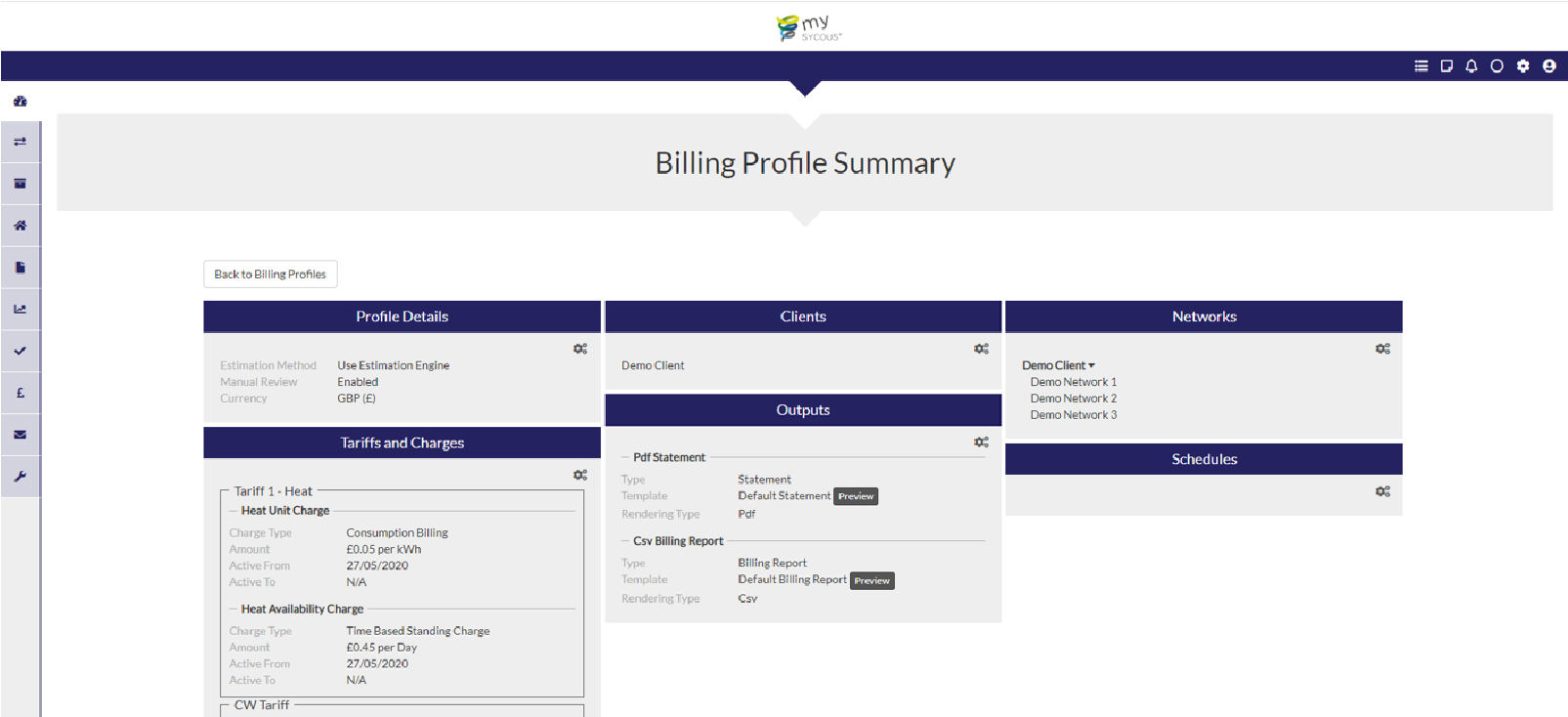This screenshot has width=1568, height=717.
Task: Click the 'GBP (£)' currency value
Action: 356,399
